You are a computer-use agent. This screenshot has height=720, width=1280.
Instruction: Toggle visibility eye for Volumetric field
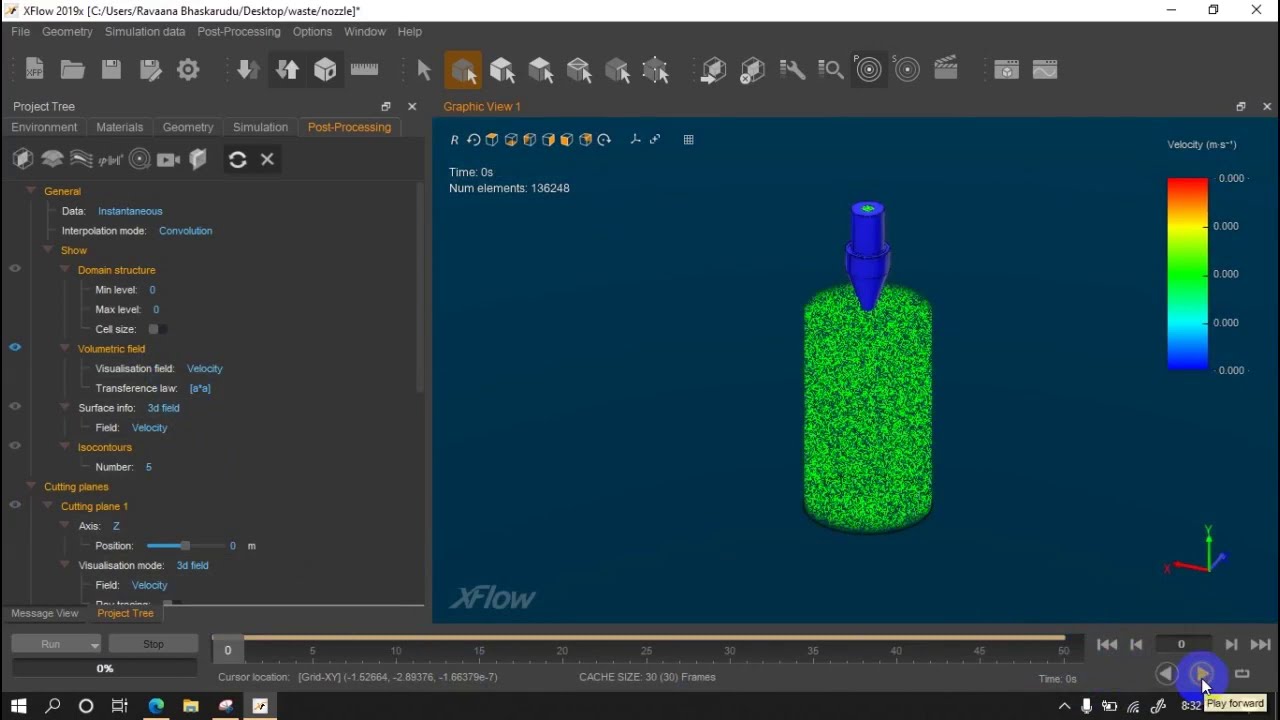15,347
